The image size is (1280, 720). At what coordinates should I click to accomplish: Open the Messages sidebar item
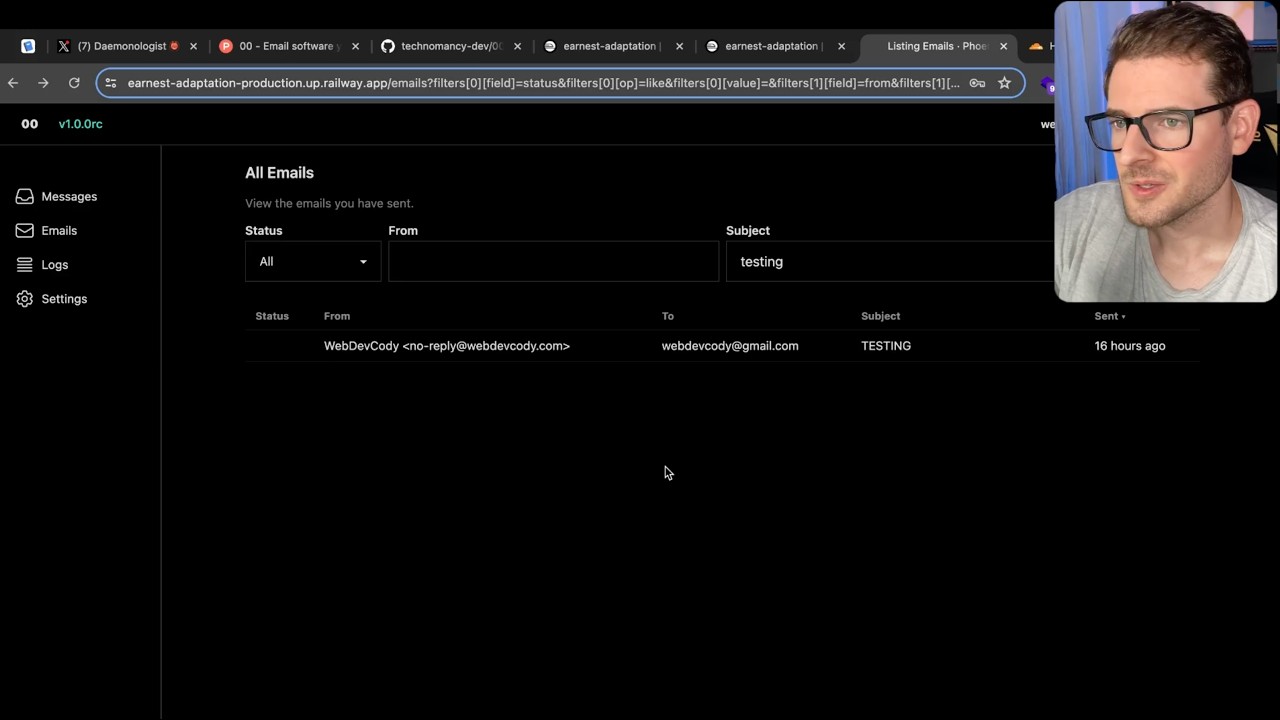57,197
